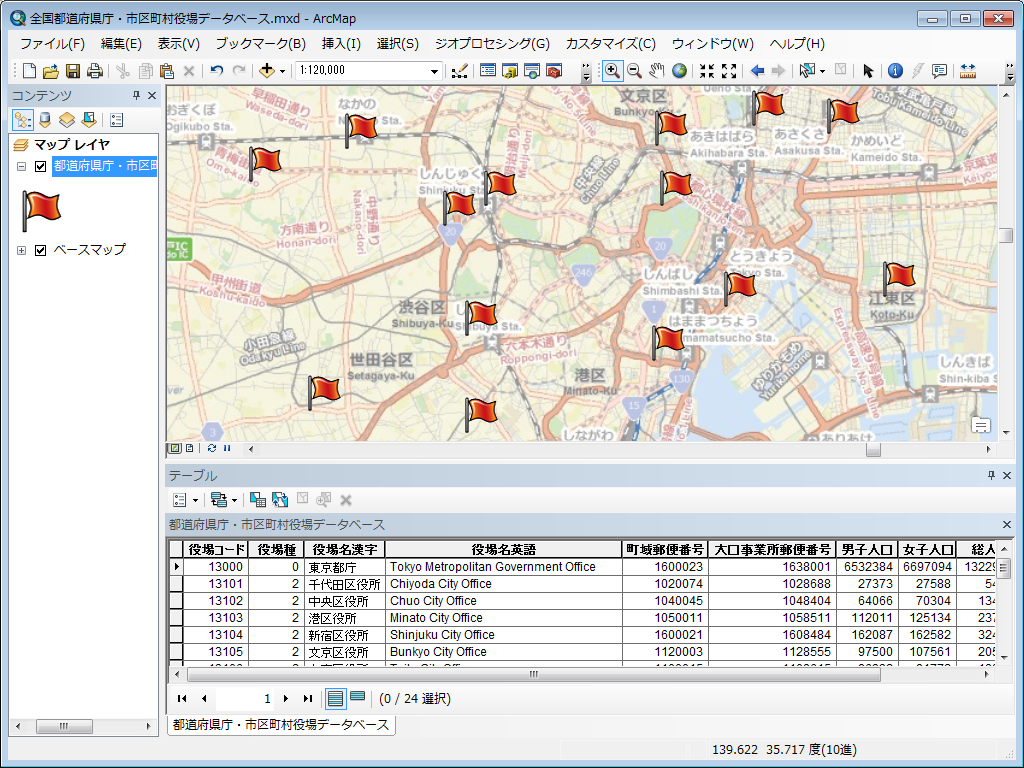Click the New document icon
Viewport: 1024px width, 768px height.
[x=29, y=71]
